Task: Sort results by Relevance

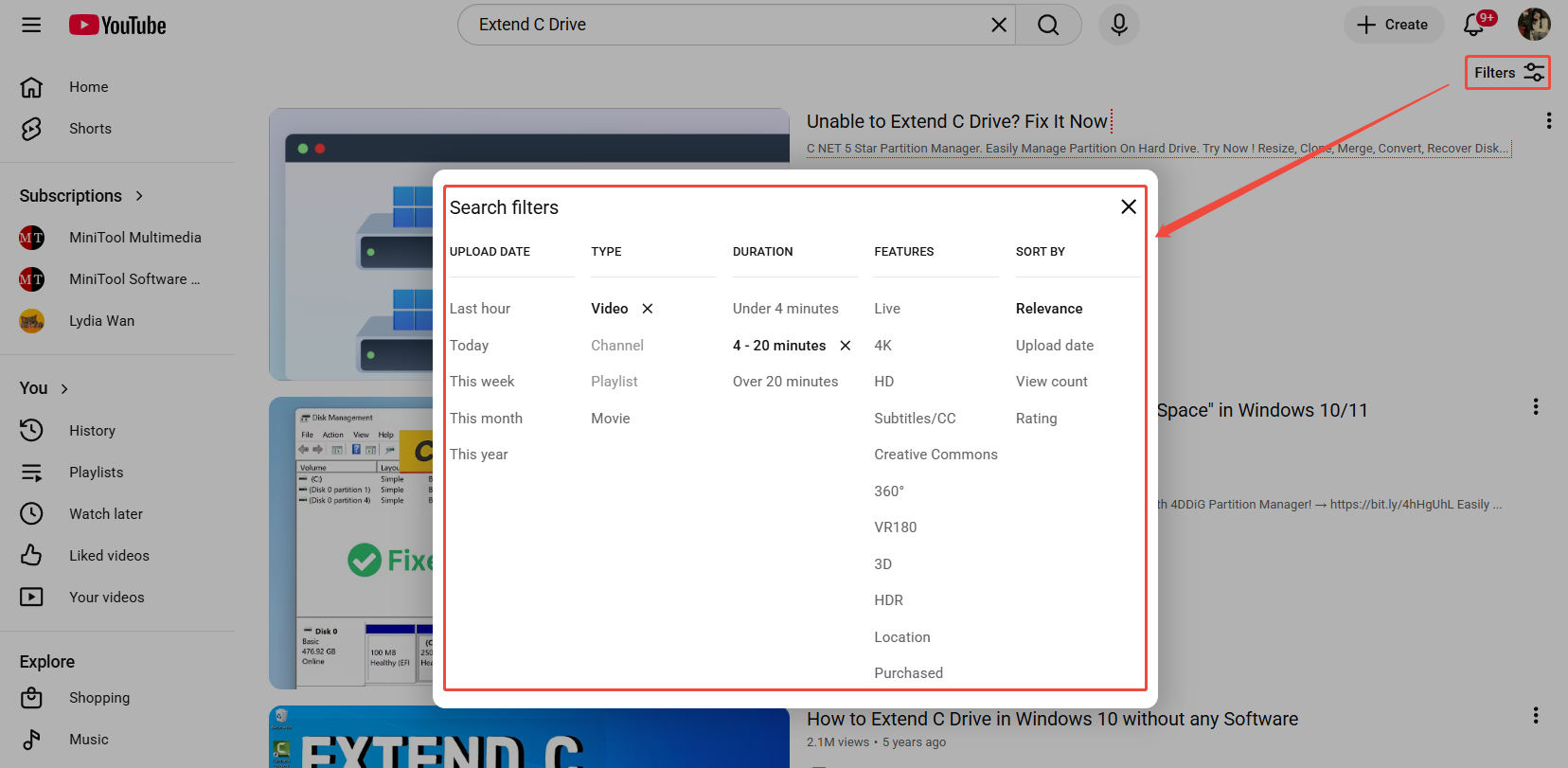Action: coord(1049,309)
